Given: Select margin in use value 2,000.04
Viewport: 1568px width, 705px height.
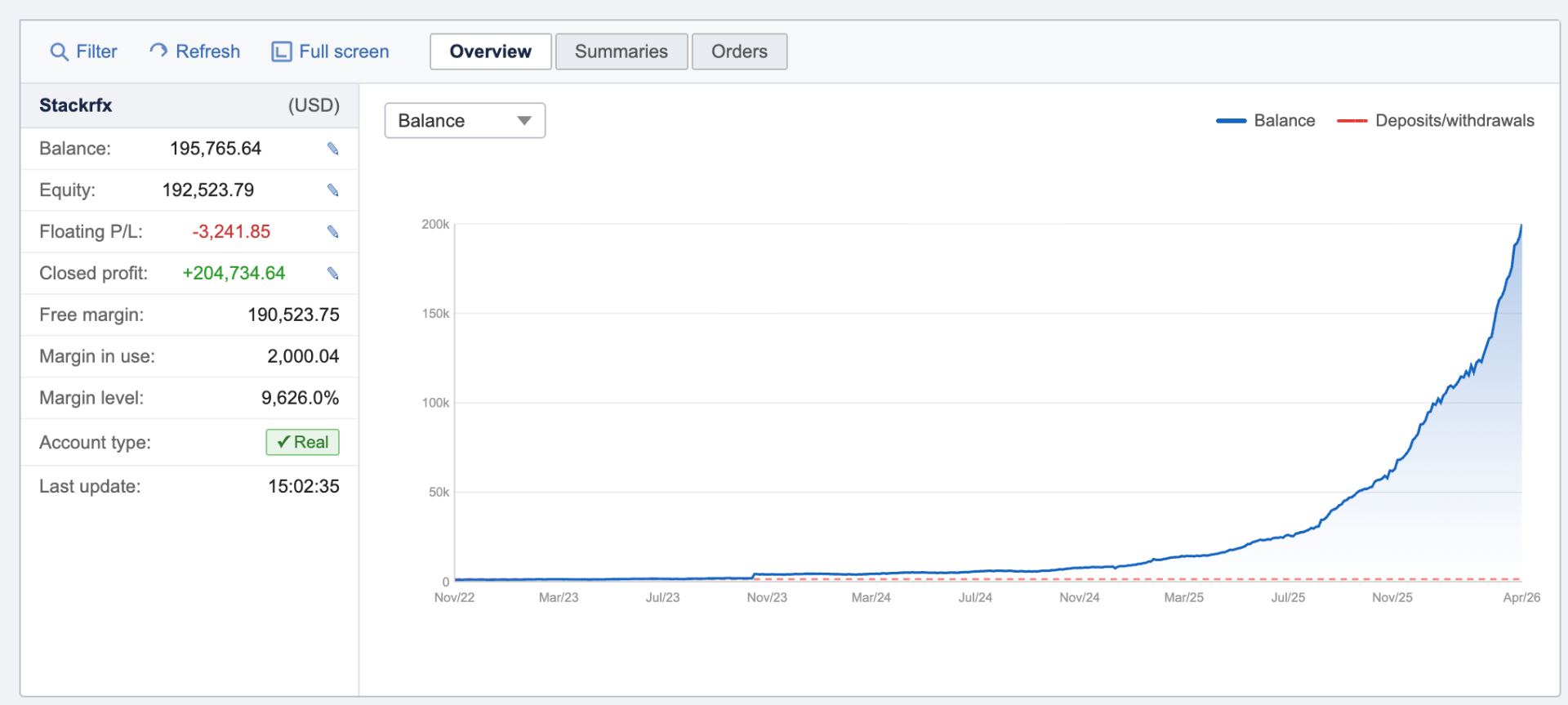Looking at the screenshot, I should (303, 357).
